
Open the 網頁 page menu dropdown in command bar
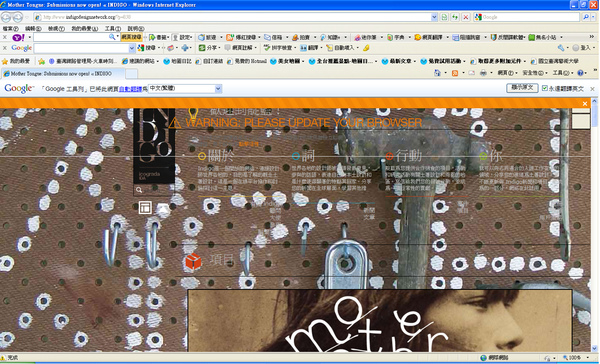tap(507, 73)
